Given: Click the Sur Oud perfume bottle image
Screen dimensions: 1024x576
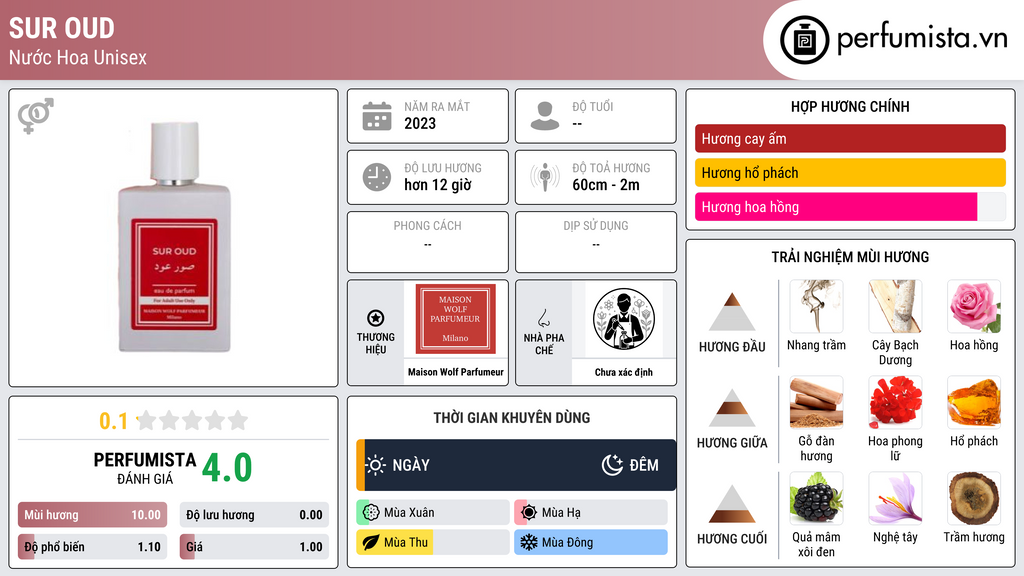Looking at the screenshot, I should 174,237.
